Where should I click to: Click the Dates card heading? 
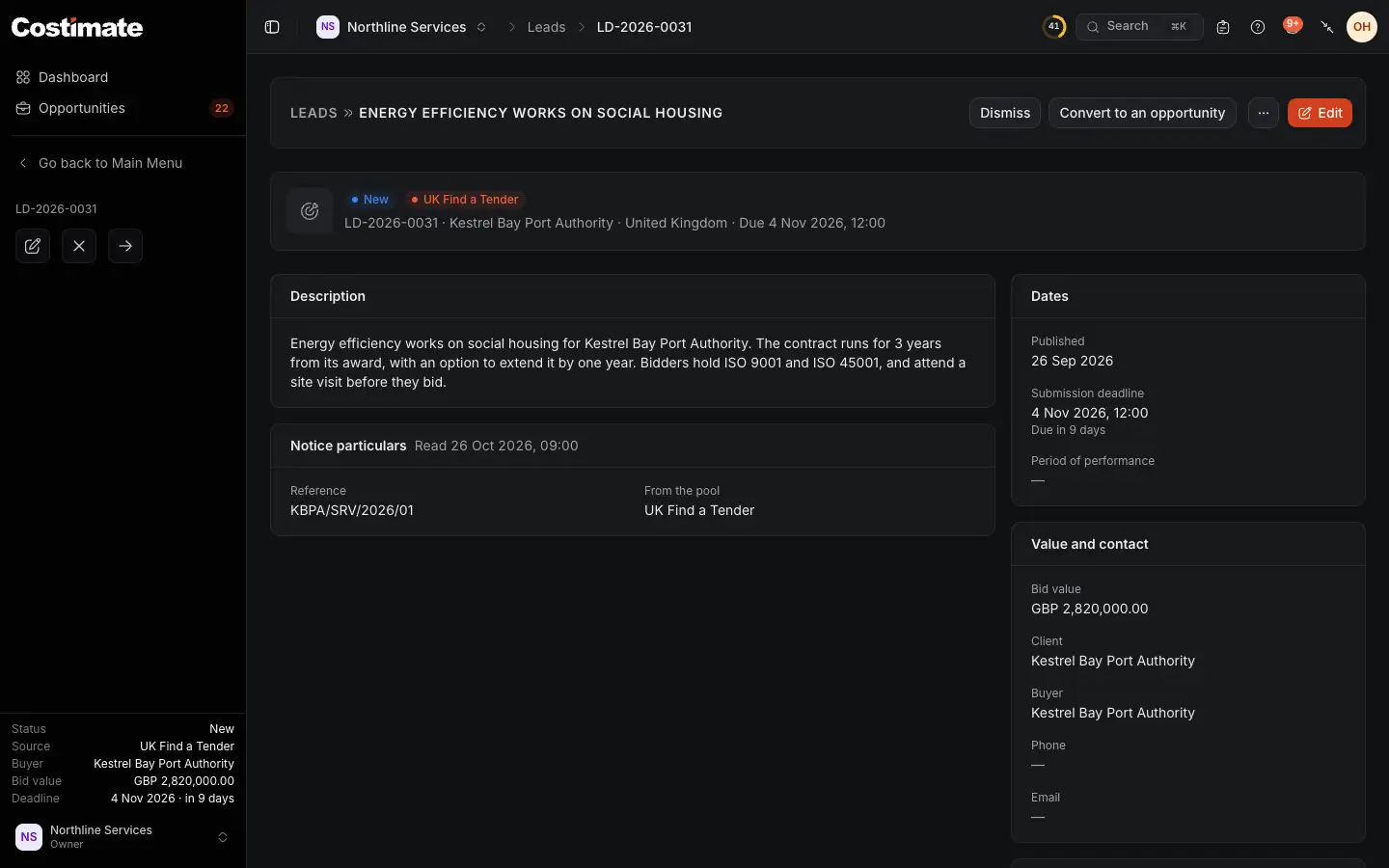coord(1049,296)
